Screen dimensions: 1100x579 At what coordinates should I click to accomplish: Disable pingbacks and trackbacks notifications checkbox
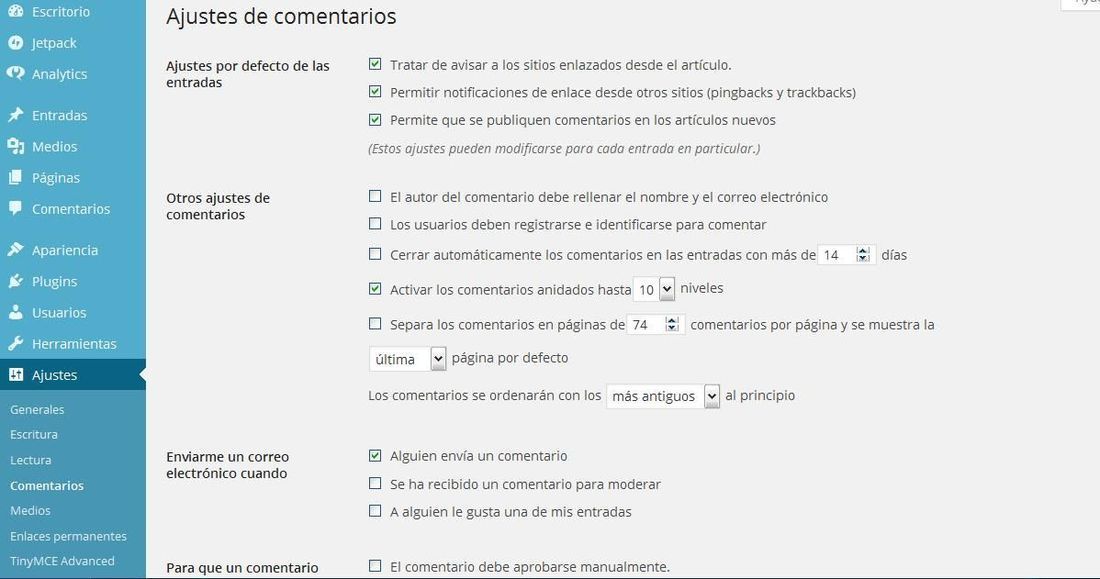click(375, 92)
